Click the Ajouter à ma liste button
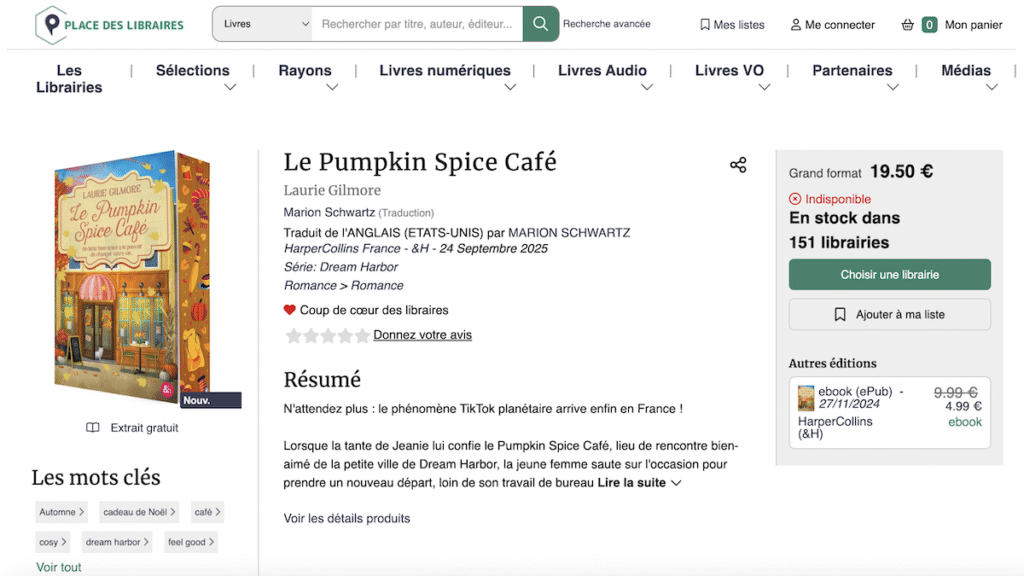 pyautogui.click(x=889, y=314)
